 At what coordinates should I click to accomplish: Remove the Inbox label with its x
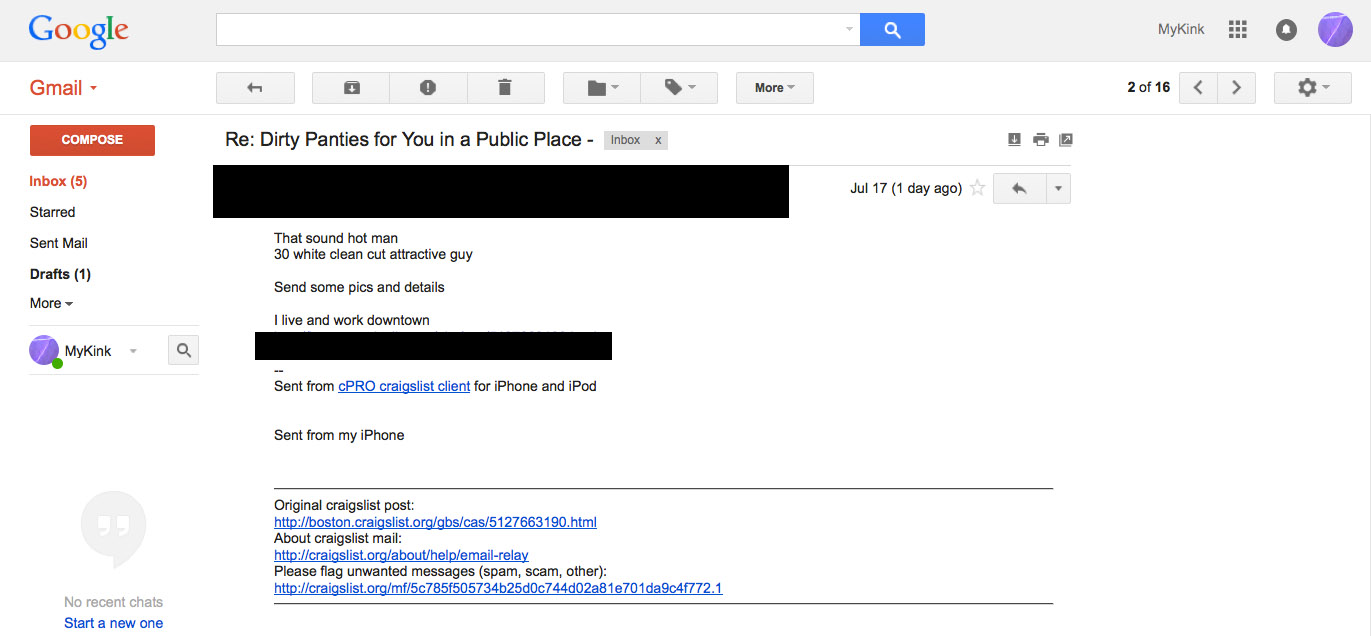click(658, 140)
